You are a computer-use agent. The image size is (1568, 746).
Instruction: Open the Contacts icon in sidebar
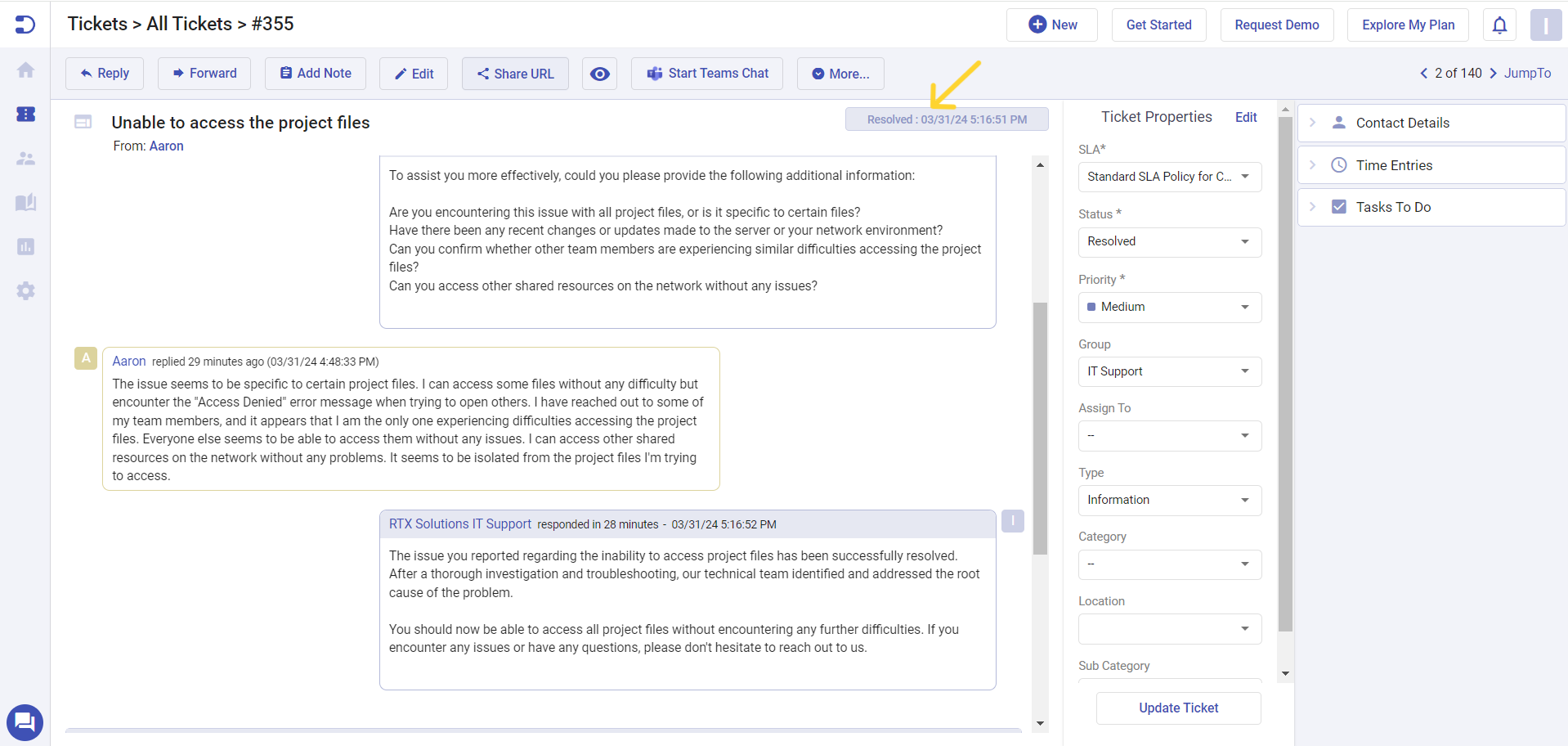click(x=25, y=159)
